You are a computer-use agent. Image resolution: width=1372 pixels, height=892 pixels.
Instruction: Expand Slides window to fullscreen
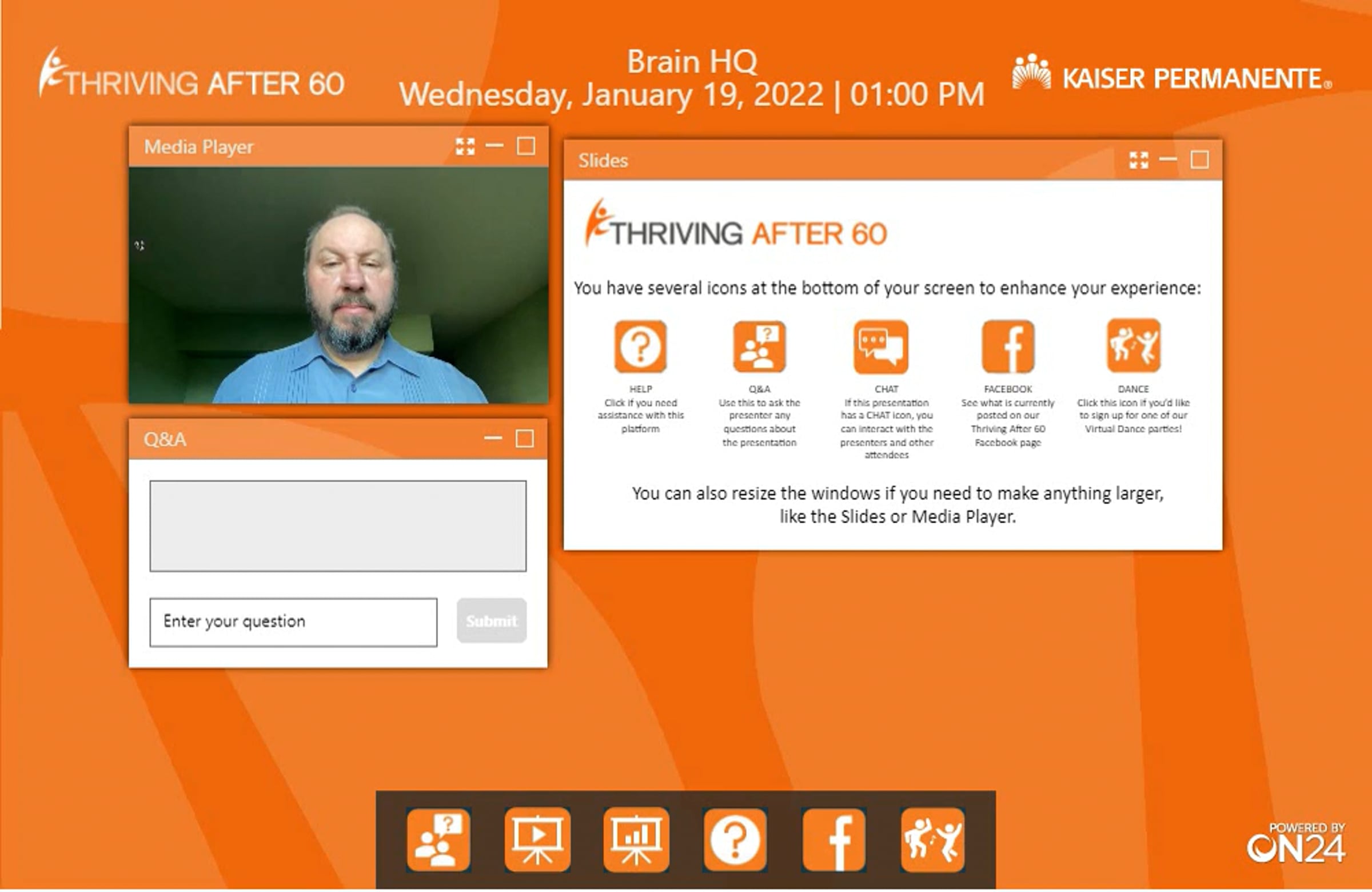tap(1139, 160)
